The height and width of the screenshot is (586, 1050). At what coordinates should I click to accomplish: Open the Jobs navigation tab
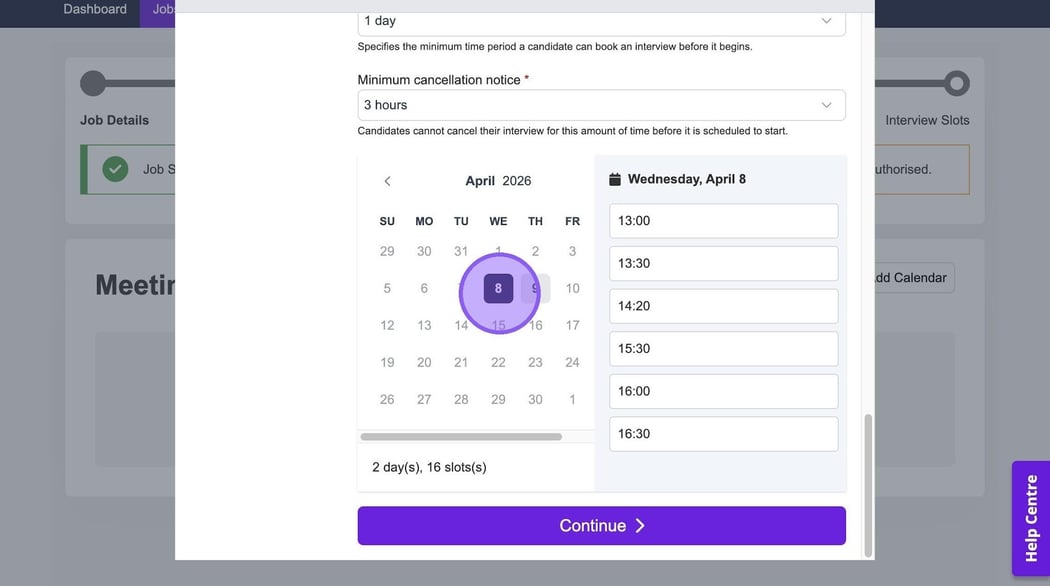click(163, 9)
